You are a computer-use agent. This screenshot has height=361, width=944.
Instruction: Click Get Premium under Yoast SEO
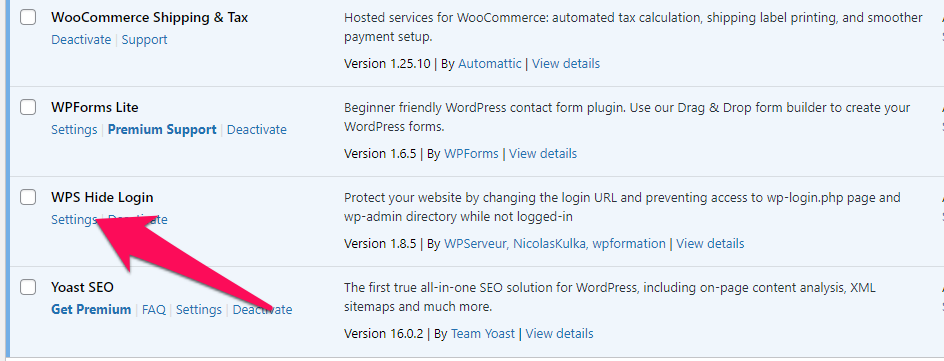tap(91, 309)
